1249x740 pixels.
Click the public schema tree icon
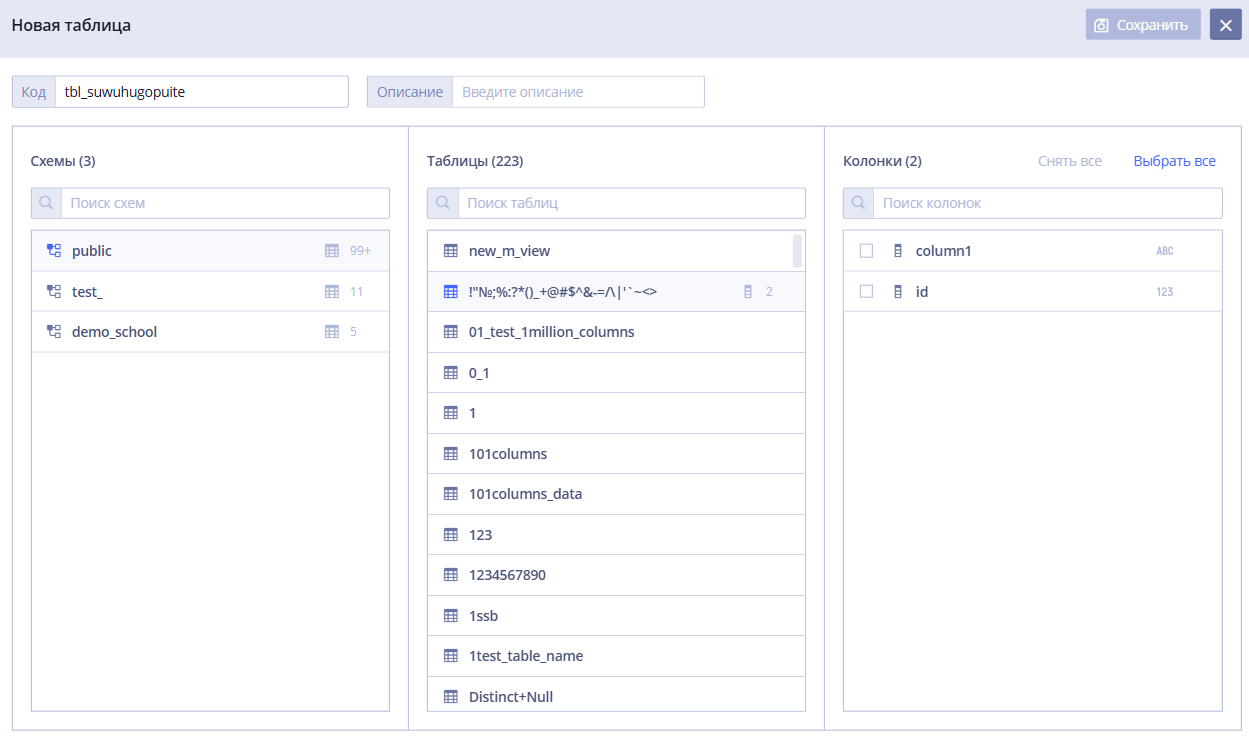pyautogui.click(x=54, y=251)
